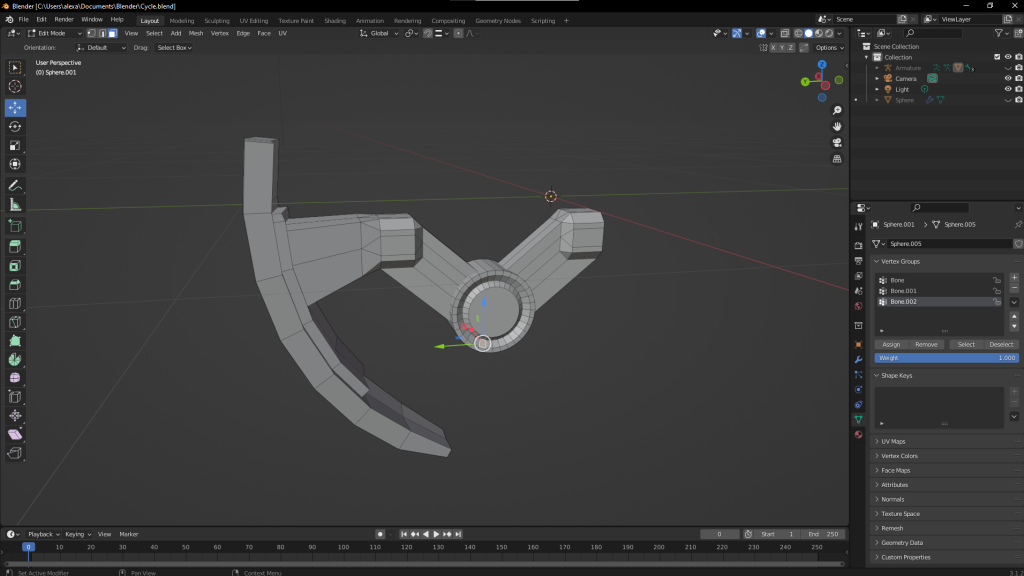Click the zoom magnifier viewport icon
1024x576 pixels.
[837, 110]
